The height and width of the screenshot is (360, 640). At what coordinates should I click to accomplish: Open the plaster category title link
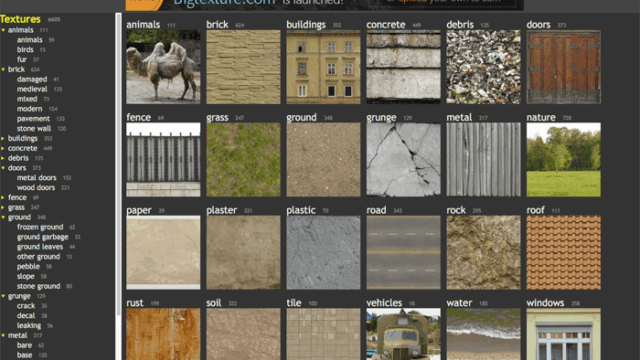pos(221,210)
